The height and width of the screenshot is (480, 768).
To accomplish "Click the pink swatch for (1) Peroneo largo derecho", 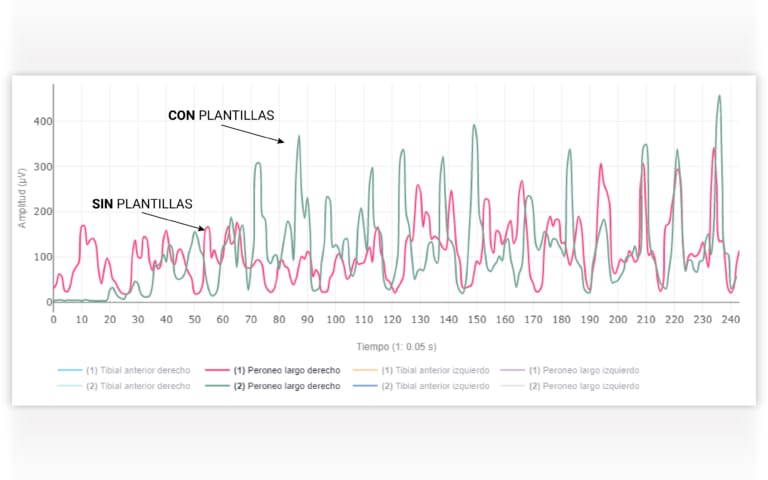I will click(217, 370).
